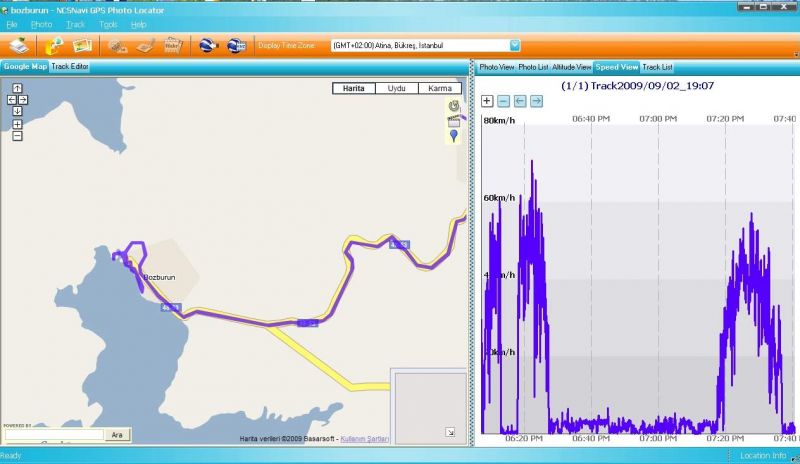Switch to the Altitude View tab
Image resolution: width=800 pixels, height=464 pixels.
click(x=572, y=67)
